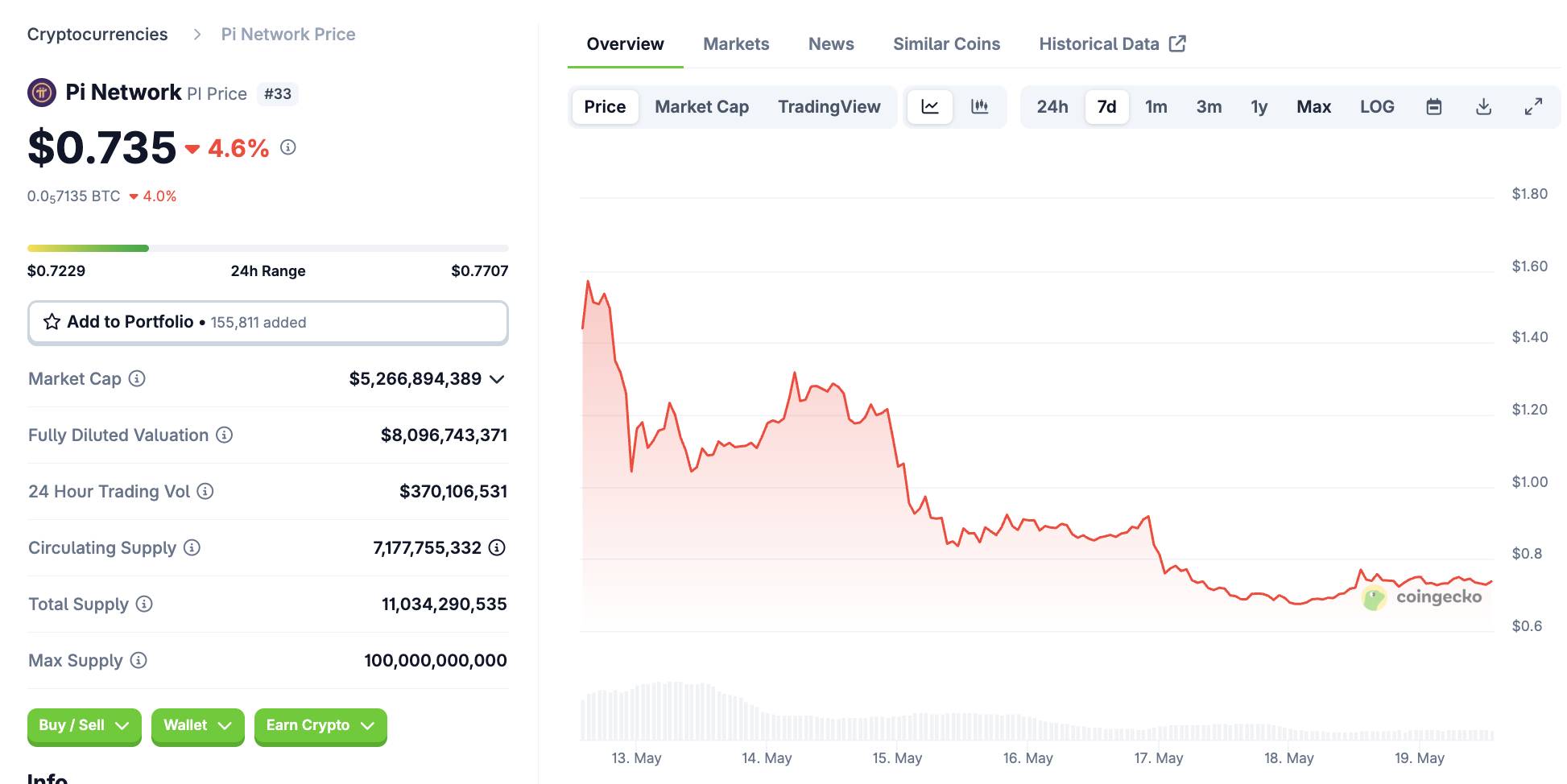Click the star icon in Add to Portfolio

(x=52, y=322)
